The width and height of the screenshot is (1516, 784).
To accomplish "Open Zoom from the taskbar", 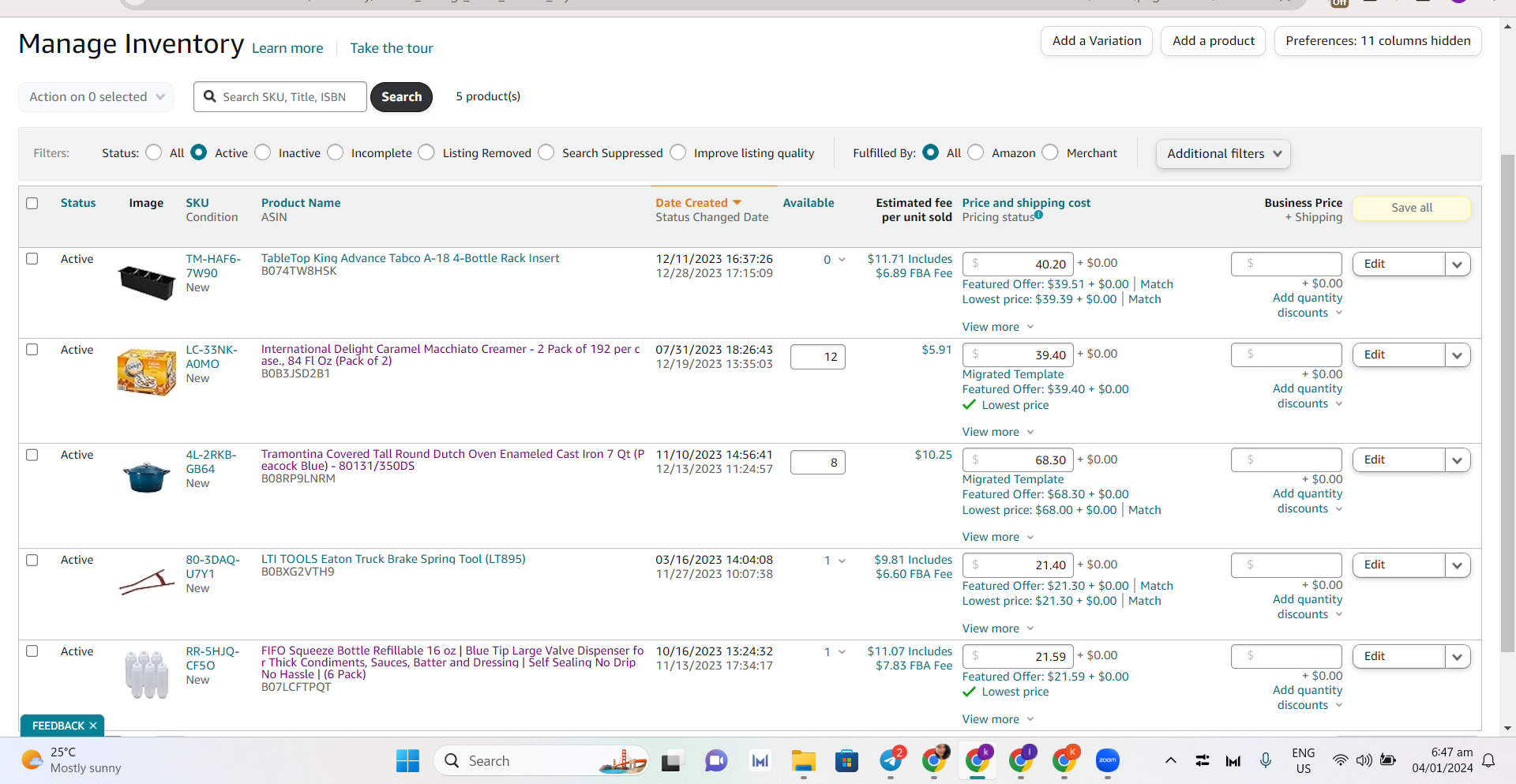I will click(x=1108, y=760).
